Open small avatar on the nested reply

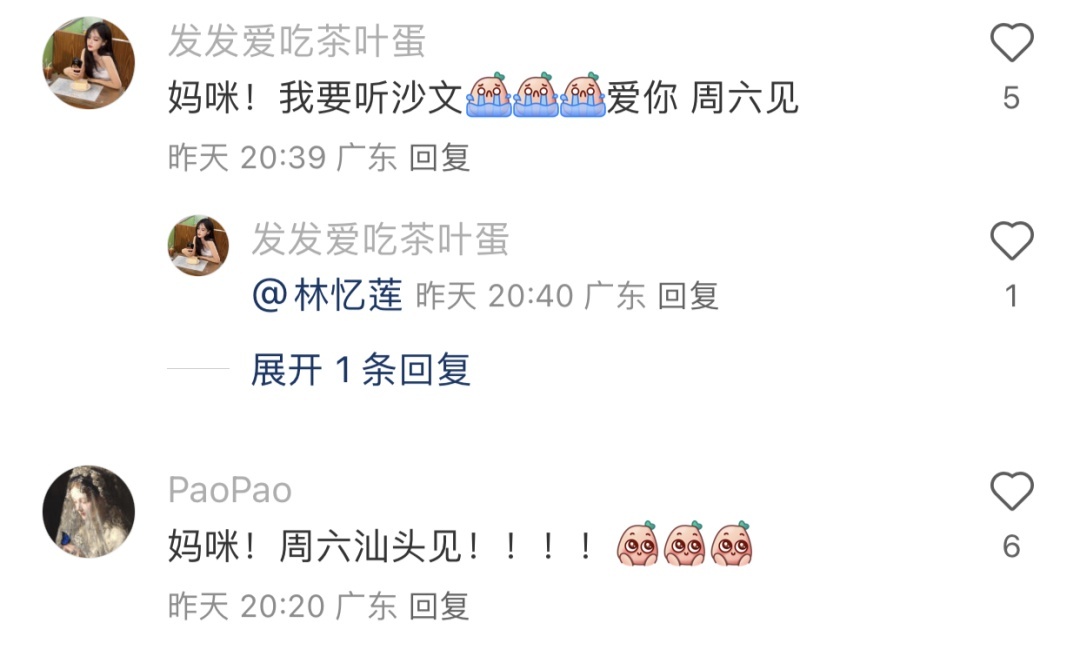click(x=198, y=245)
